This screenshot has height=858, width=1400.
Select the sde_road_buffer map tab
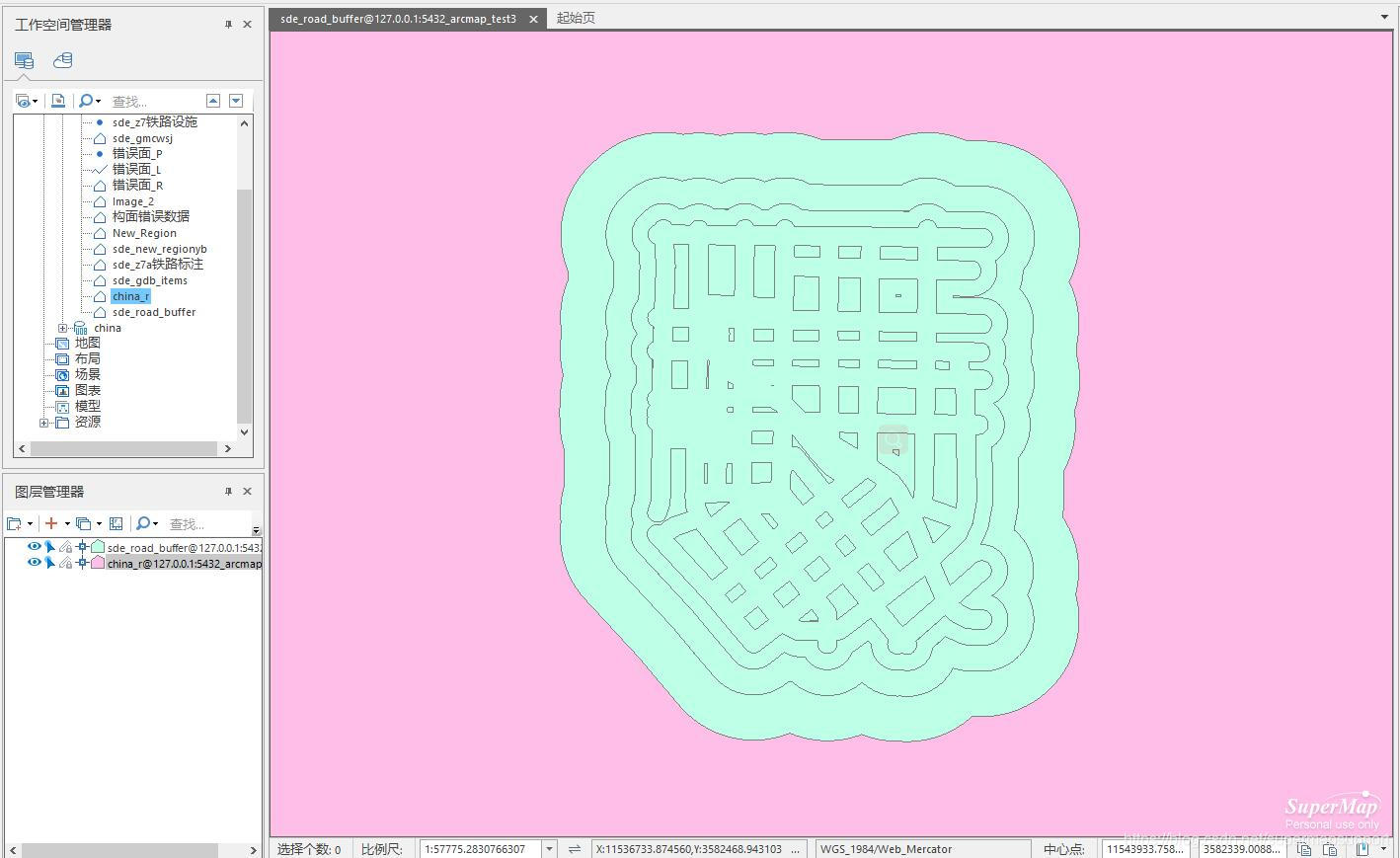[x=398, y=19]
